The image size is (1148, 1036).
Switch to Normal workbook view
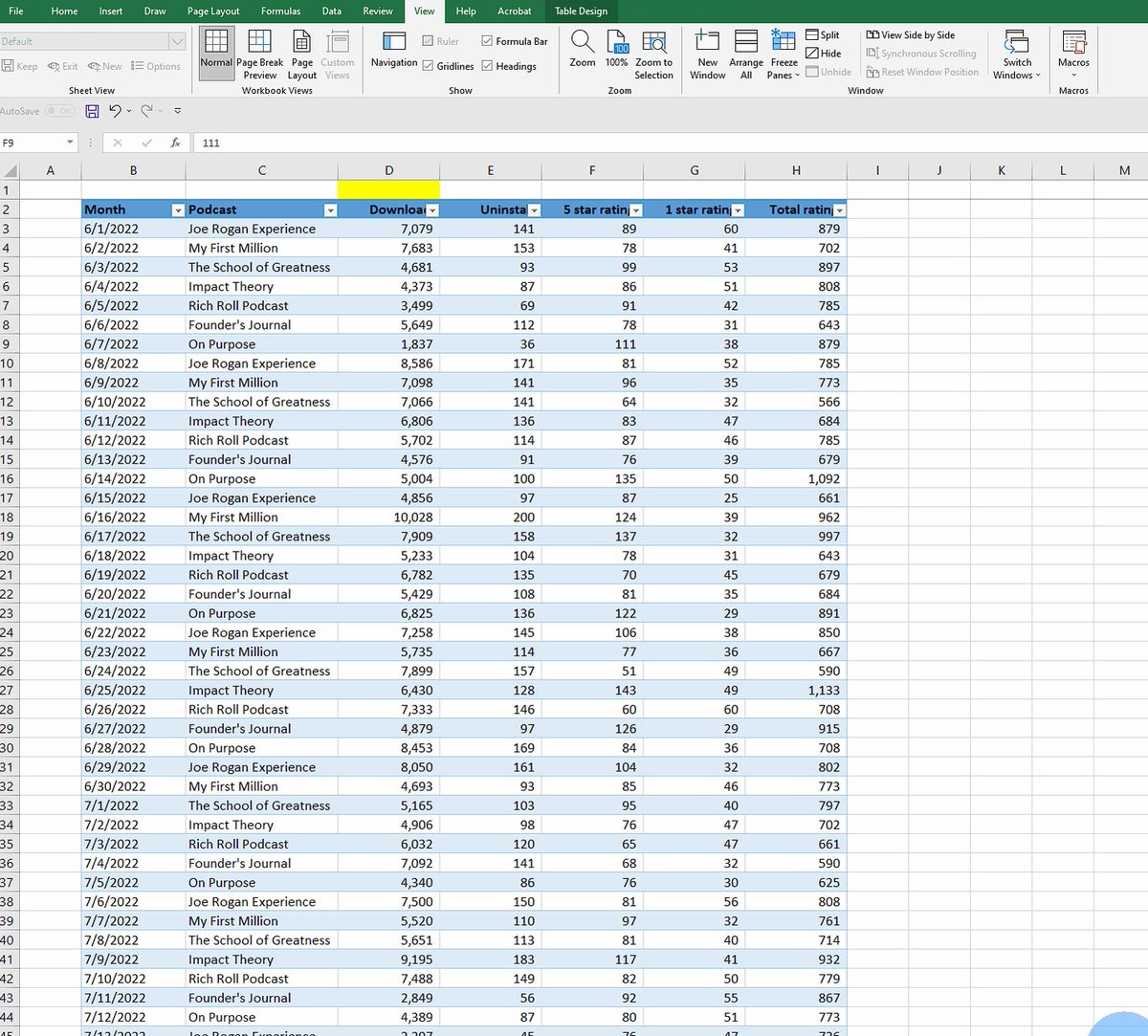(216, 52)
